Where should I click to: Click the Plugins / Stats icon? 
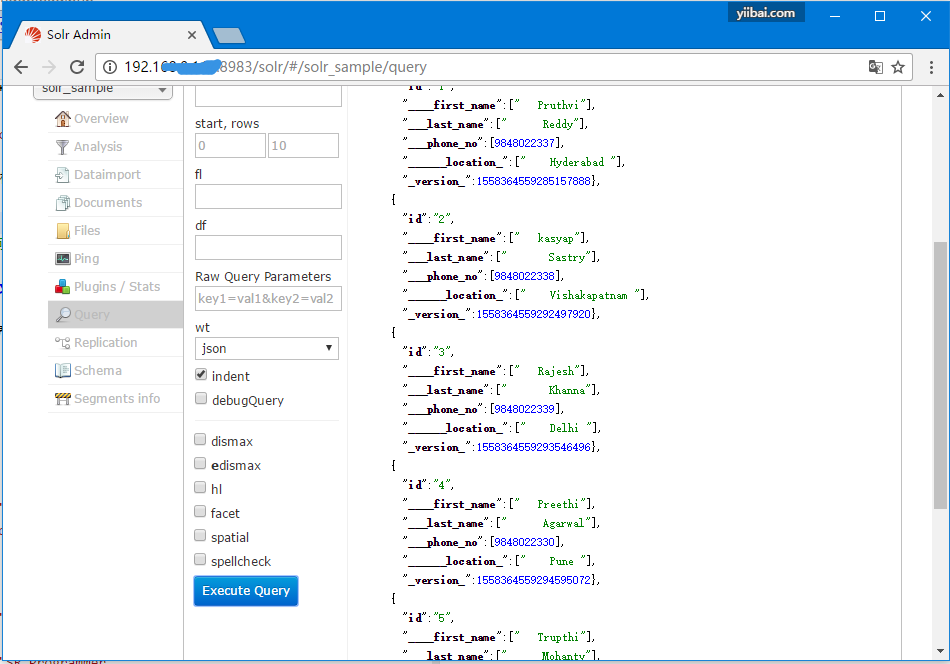(63, 287)
